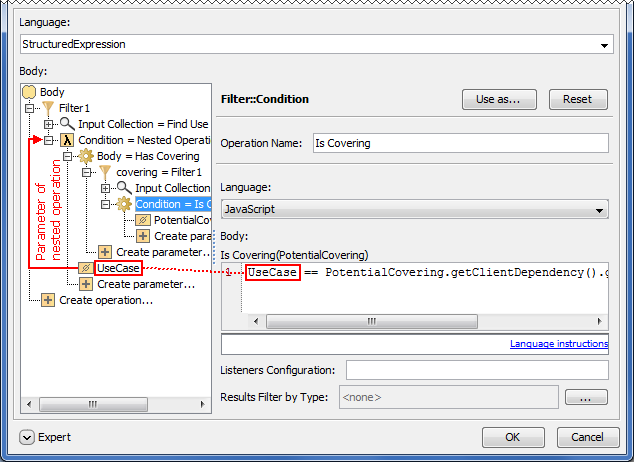Select the Body = Has Covering row

pos(148,156)
